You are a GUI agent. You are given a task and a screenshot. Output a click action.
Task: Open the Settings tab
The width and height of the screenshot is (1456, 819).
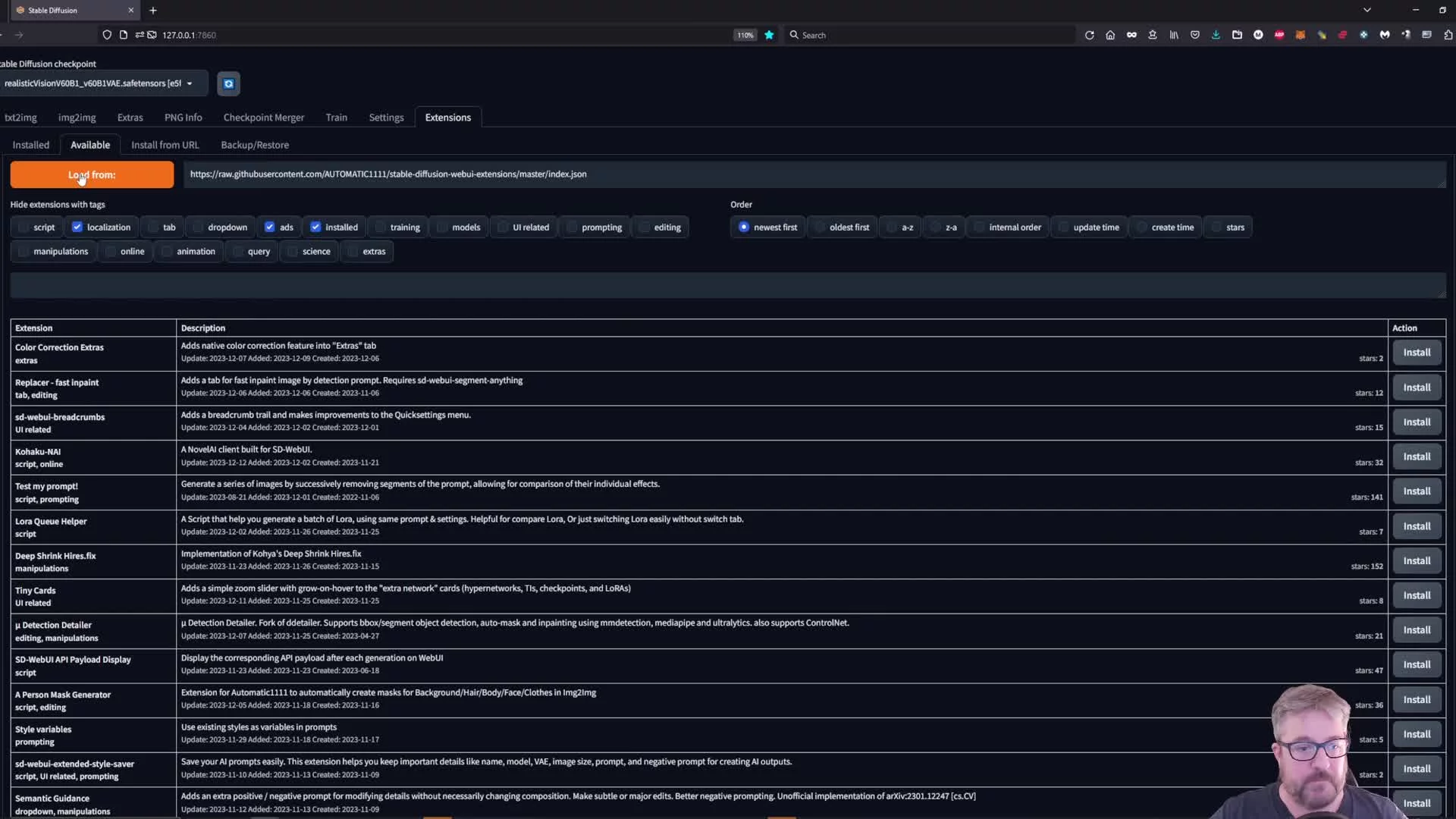[386, 118]
